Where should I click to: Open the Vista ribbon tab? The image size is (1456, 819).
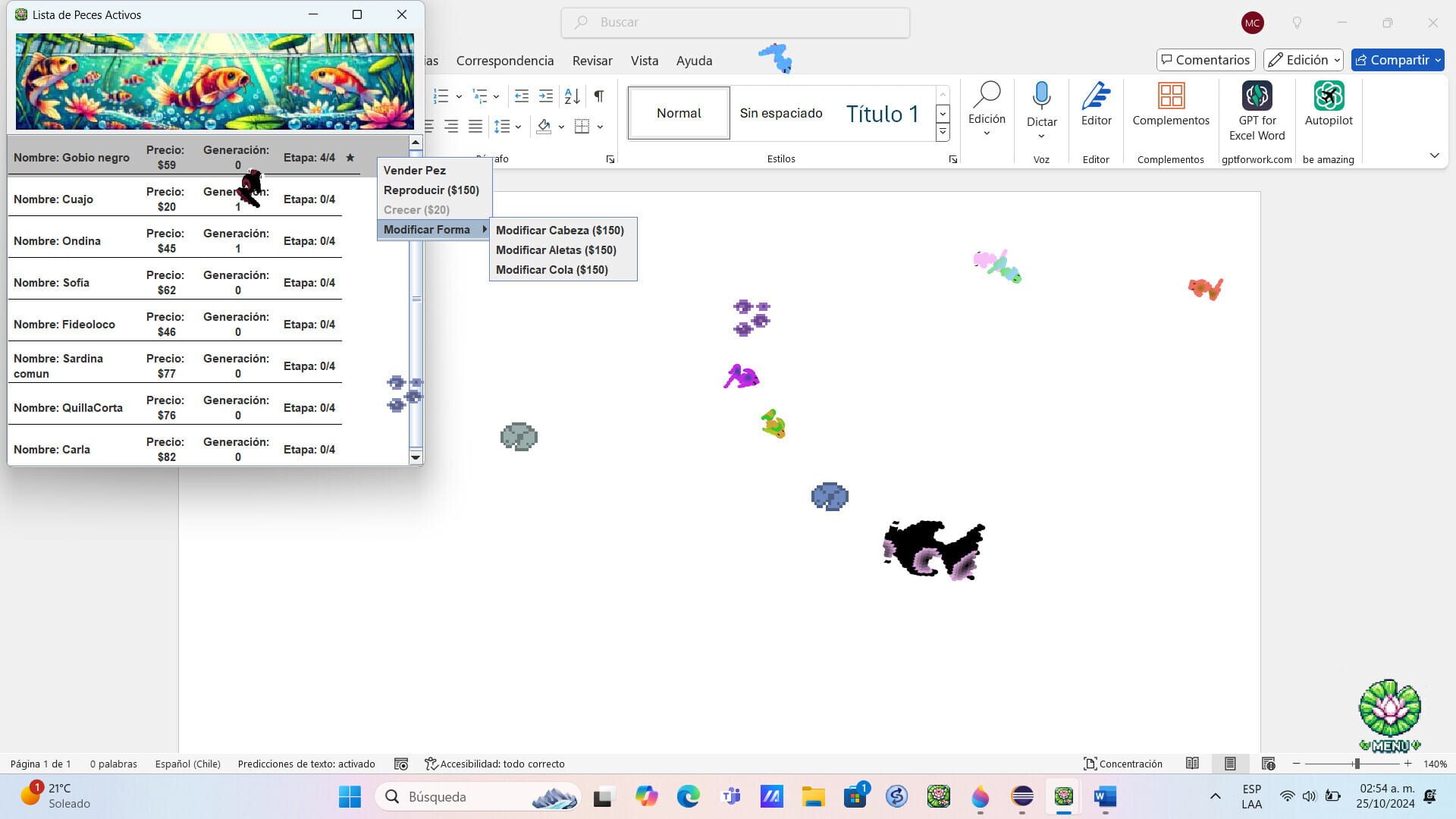[x=645, y=61]
